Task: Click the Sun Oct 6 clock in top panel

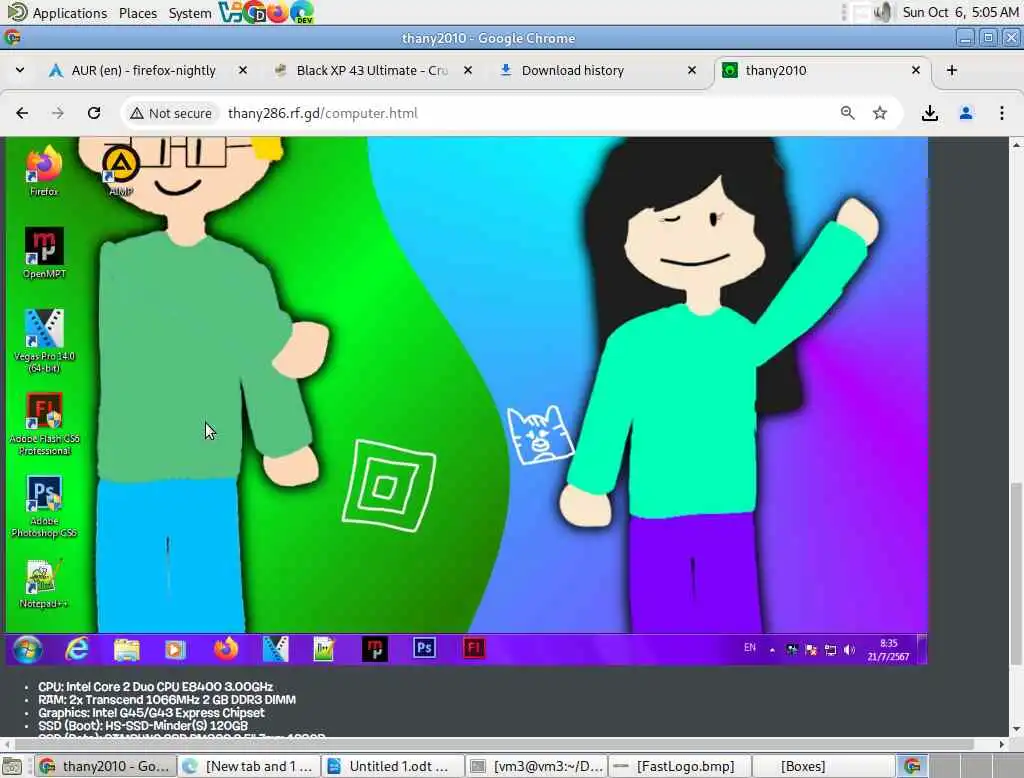Action: (x=960, y=12)
